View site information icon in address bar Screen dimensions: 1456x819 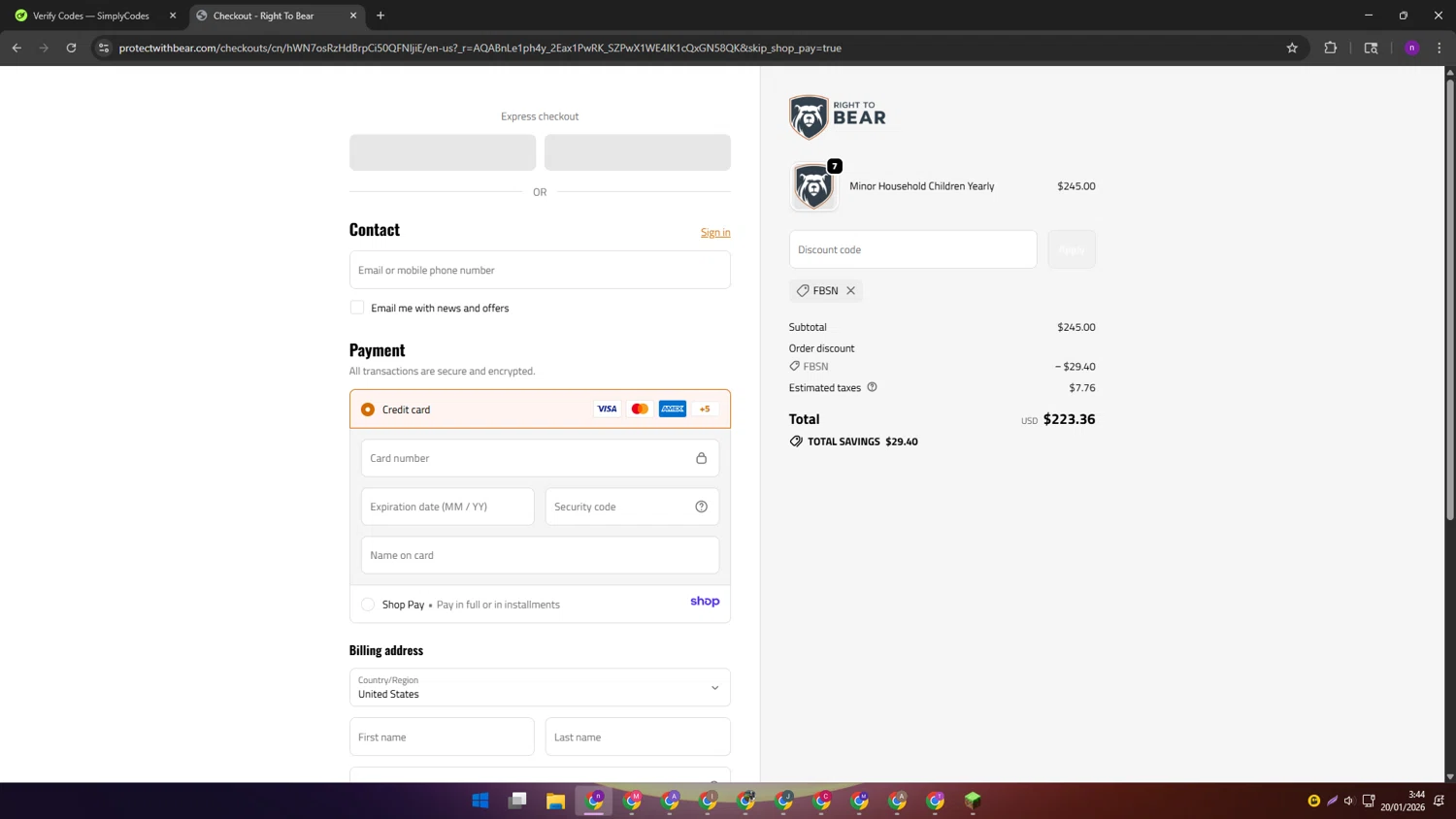[x=104, y=48]
